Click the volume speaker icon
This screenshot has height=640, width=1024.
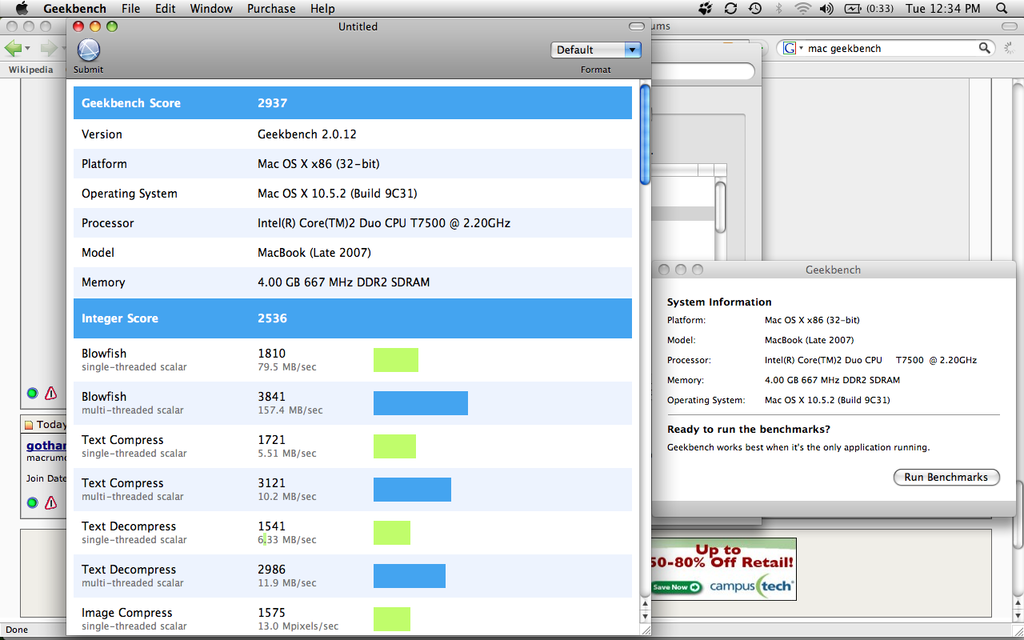826,8
